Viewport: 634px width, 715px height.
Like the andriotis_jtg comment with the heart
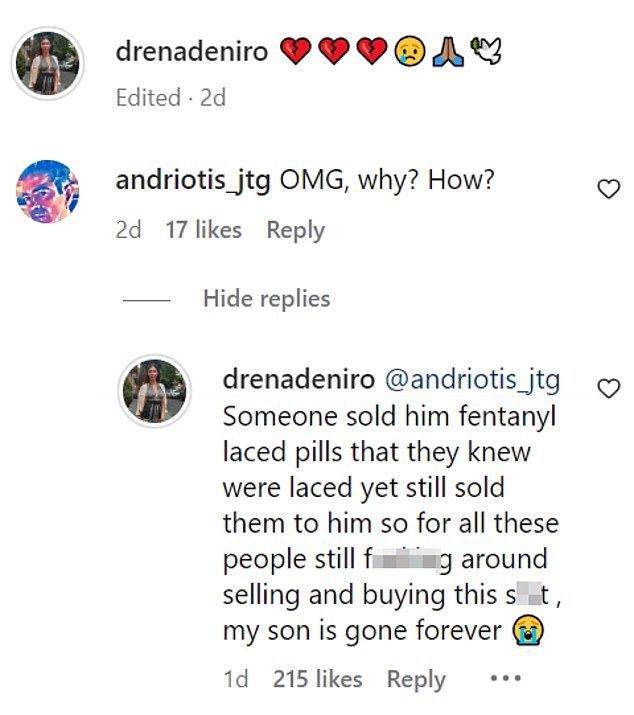(608, 189)
